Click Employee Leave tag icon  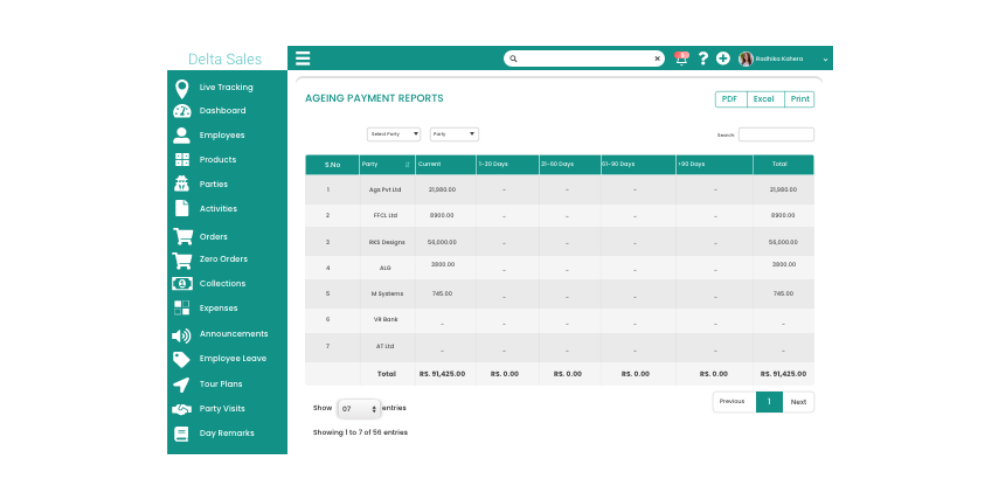tap(182, 360)
